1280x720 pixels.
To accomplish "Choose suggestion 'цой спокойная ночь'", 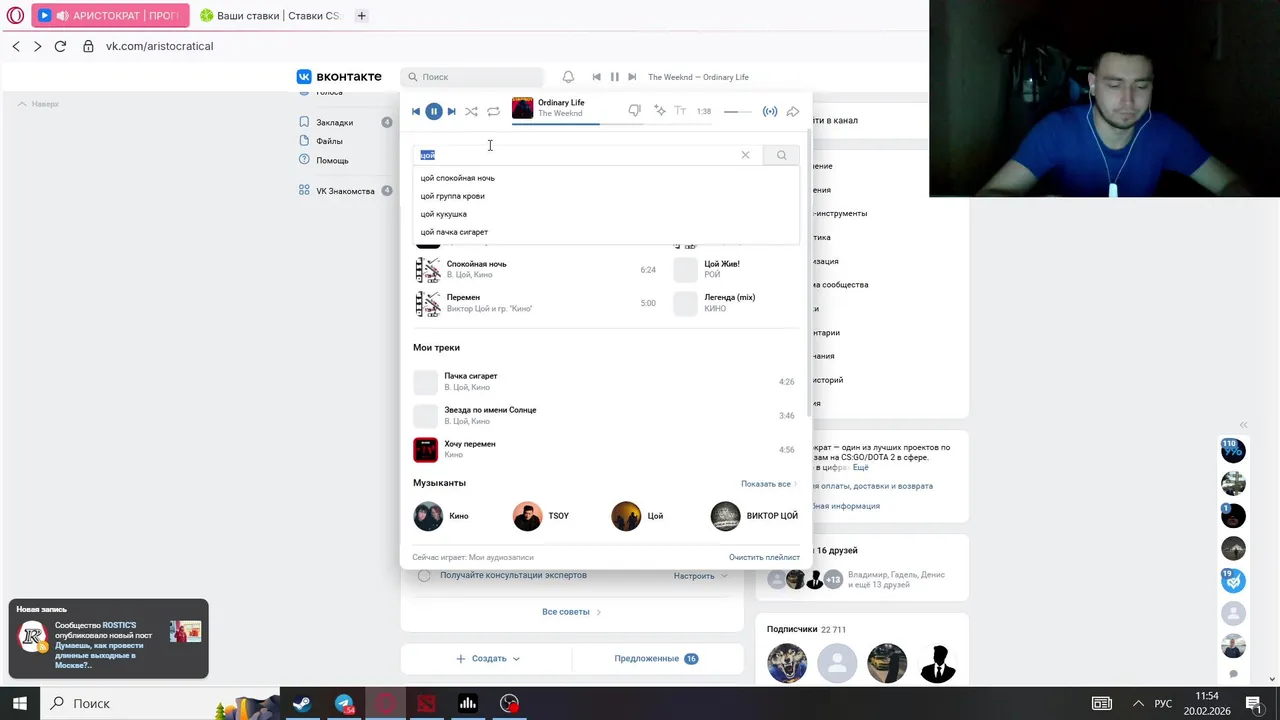I will click(457, 178).
